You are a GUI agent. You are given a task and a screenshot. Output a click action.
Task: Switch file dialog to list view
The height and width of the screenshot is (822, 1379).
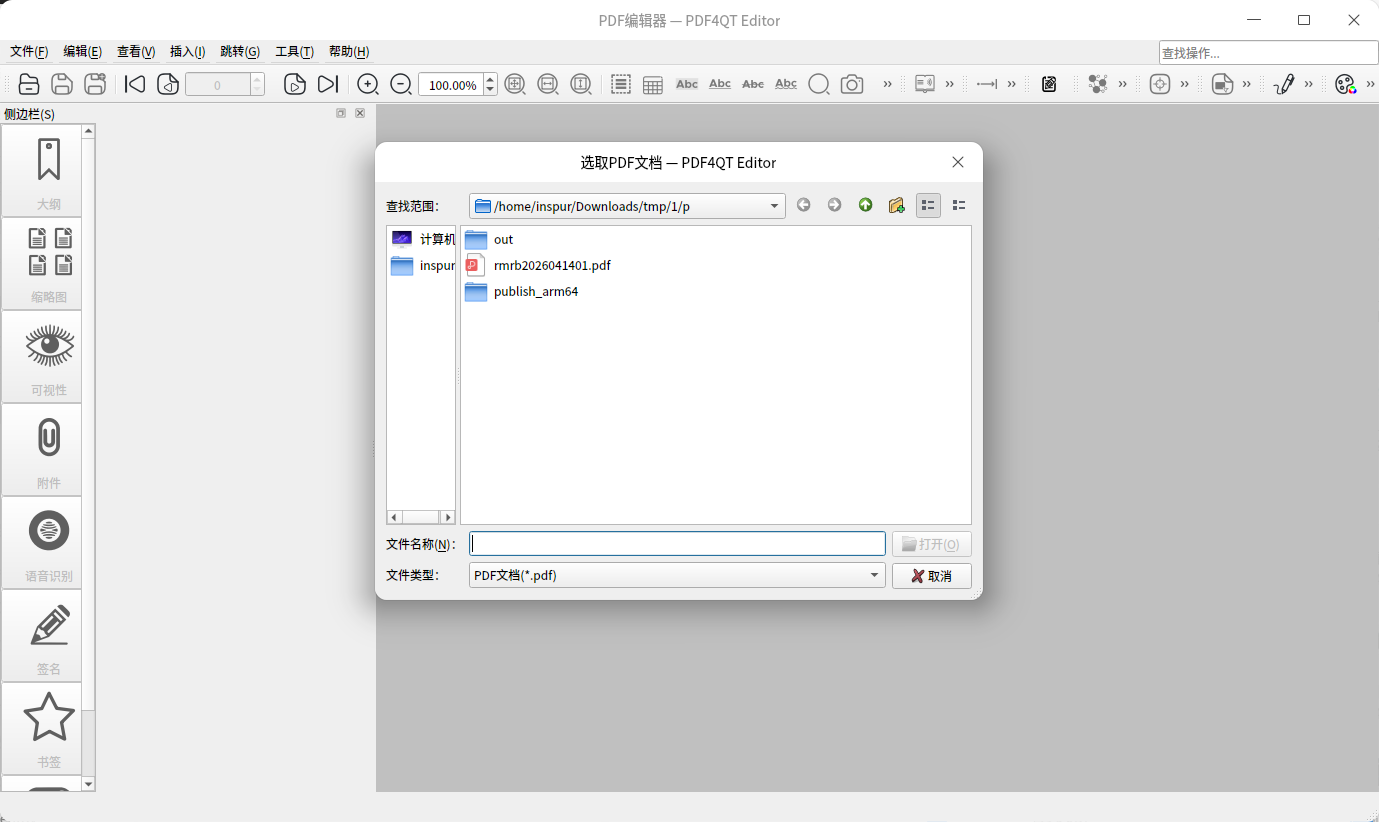(928, 205)
